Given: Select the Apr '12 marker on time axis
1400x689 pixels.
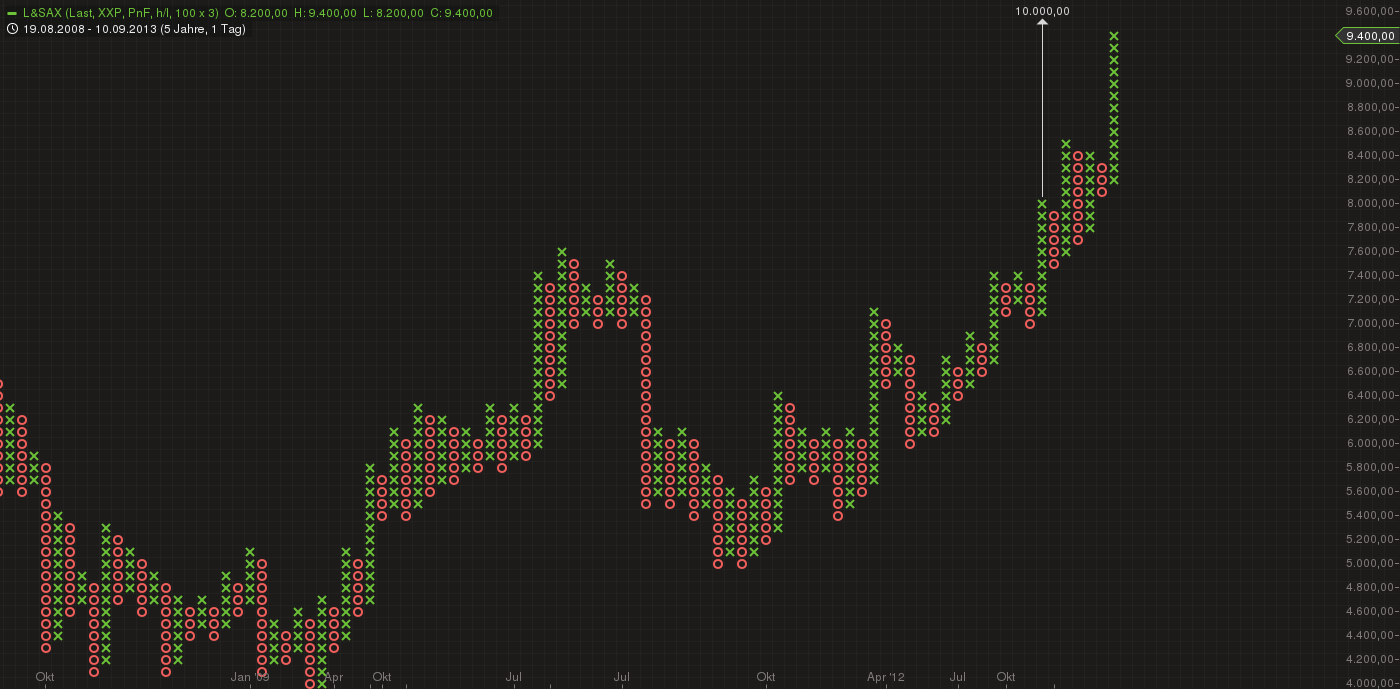Looking at the screenshot, I should click(885, 677).
